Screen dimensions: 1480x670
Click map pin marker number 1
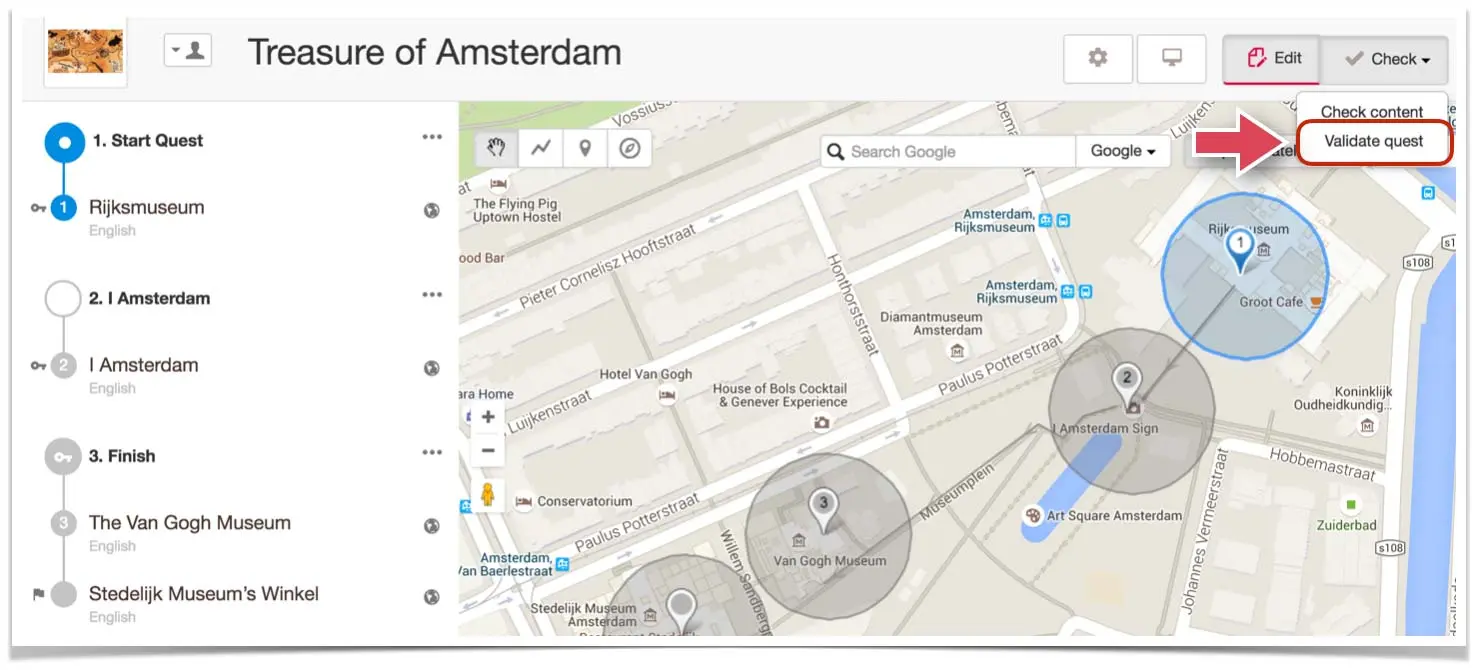pyautogui.click(x=1240, y=250)
